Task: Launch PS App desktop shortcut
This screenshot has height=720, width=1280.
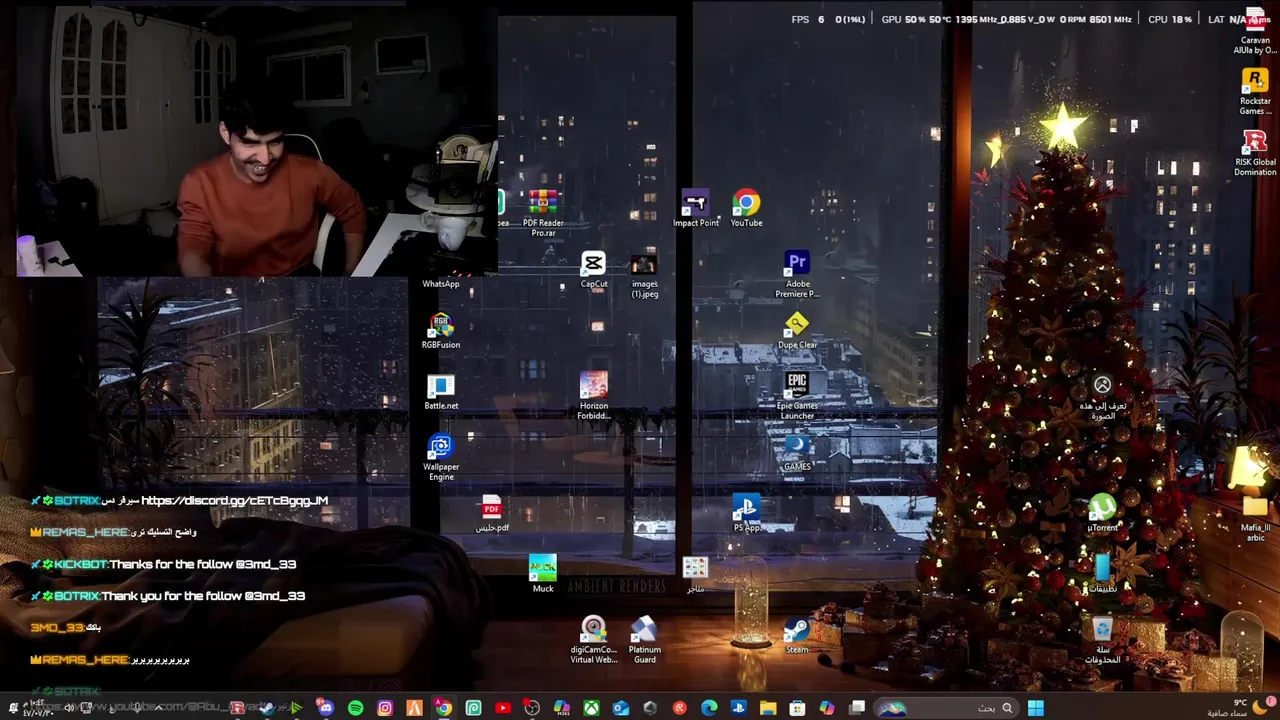Action: click(x=746, y=514)
